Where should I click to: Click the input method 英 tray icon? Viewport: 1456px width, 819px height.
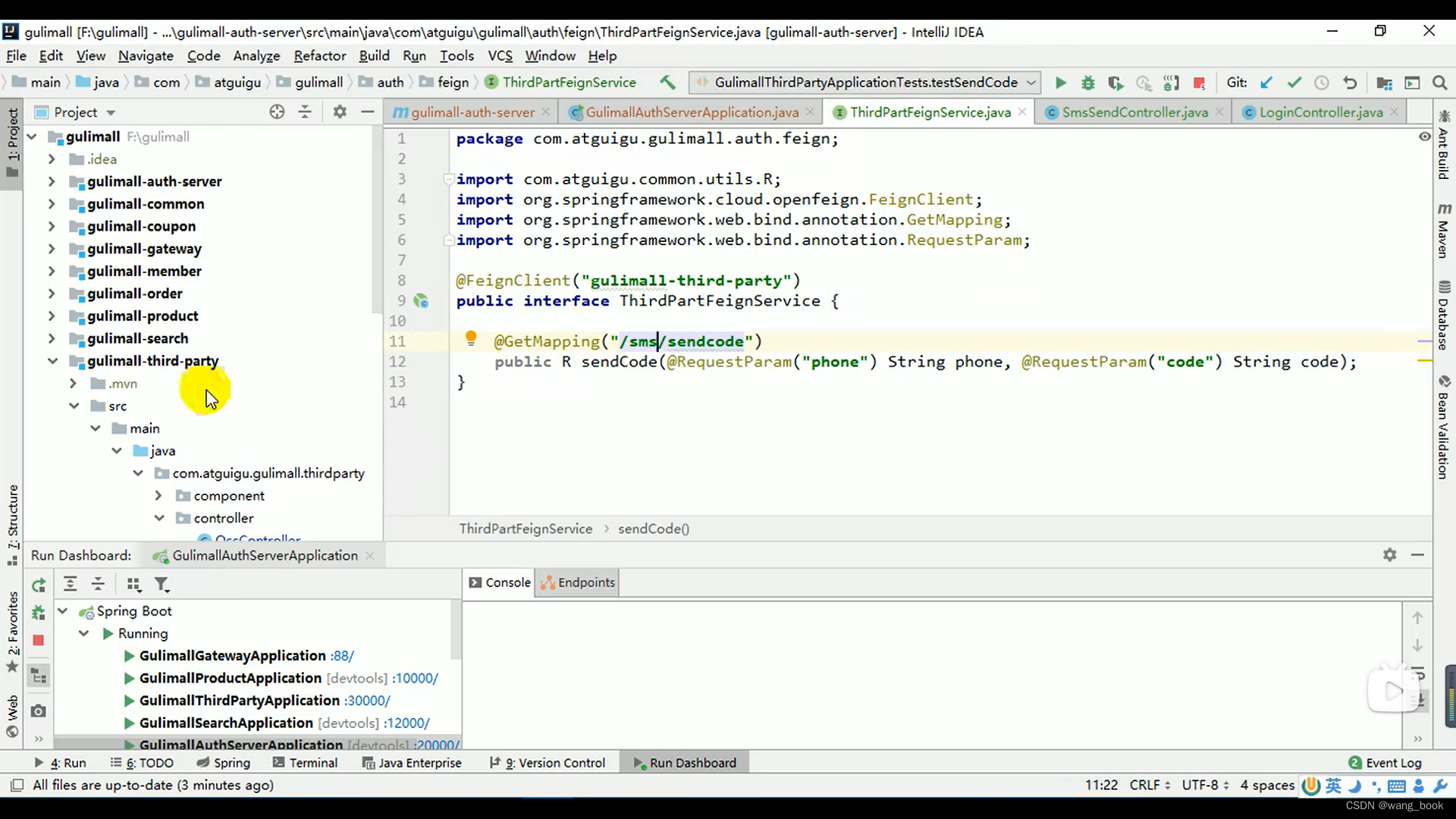tap(1333, 786)
